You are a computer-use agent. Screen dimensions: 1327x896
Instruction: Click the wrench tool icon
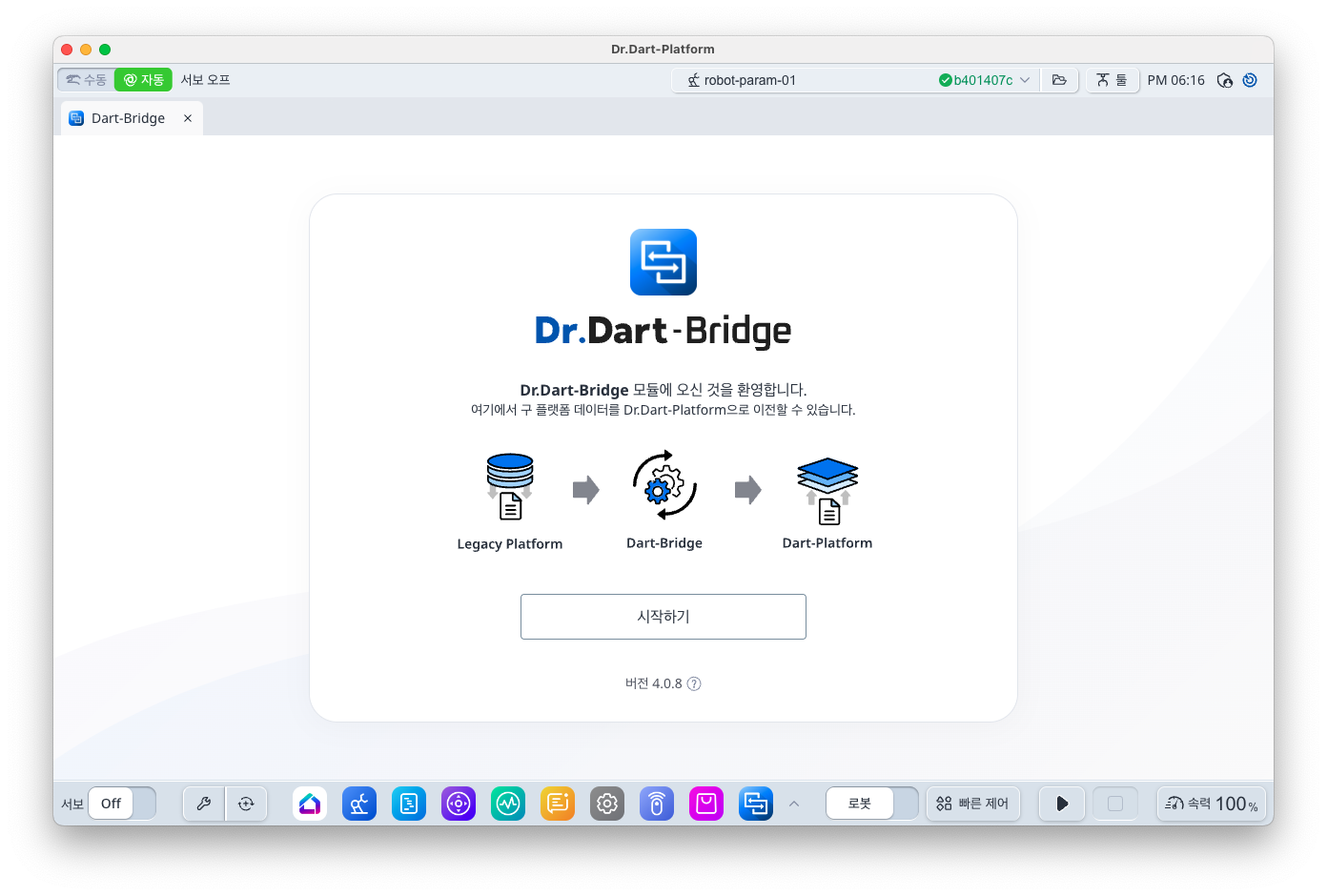(x=204, y=804)
